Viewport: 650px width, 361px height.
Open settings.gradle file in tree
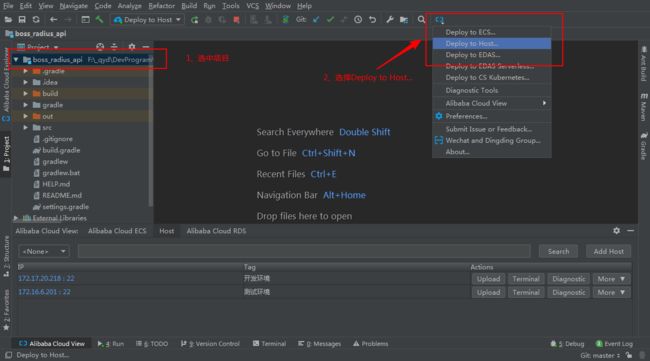(65, 206)
